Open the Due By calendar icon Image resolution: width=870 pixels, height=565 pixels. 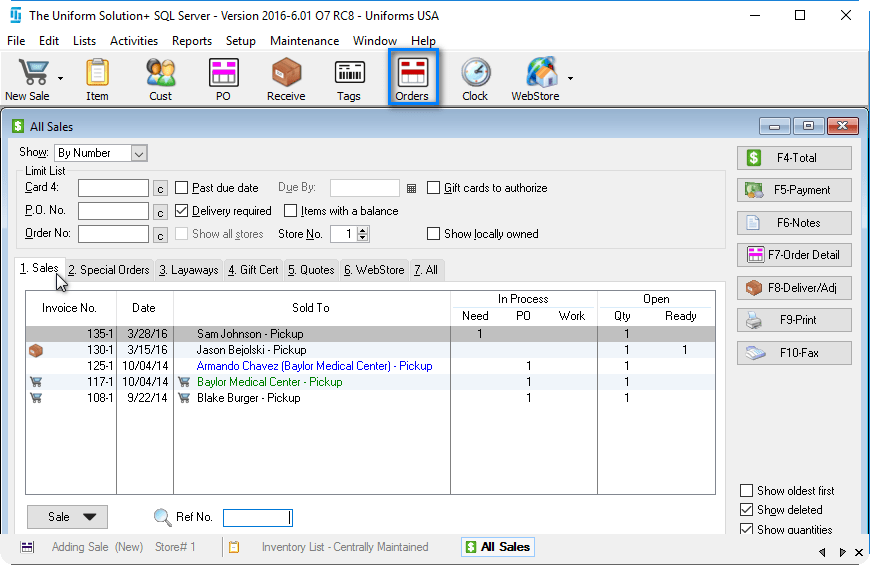pos(411,188)
